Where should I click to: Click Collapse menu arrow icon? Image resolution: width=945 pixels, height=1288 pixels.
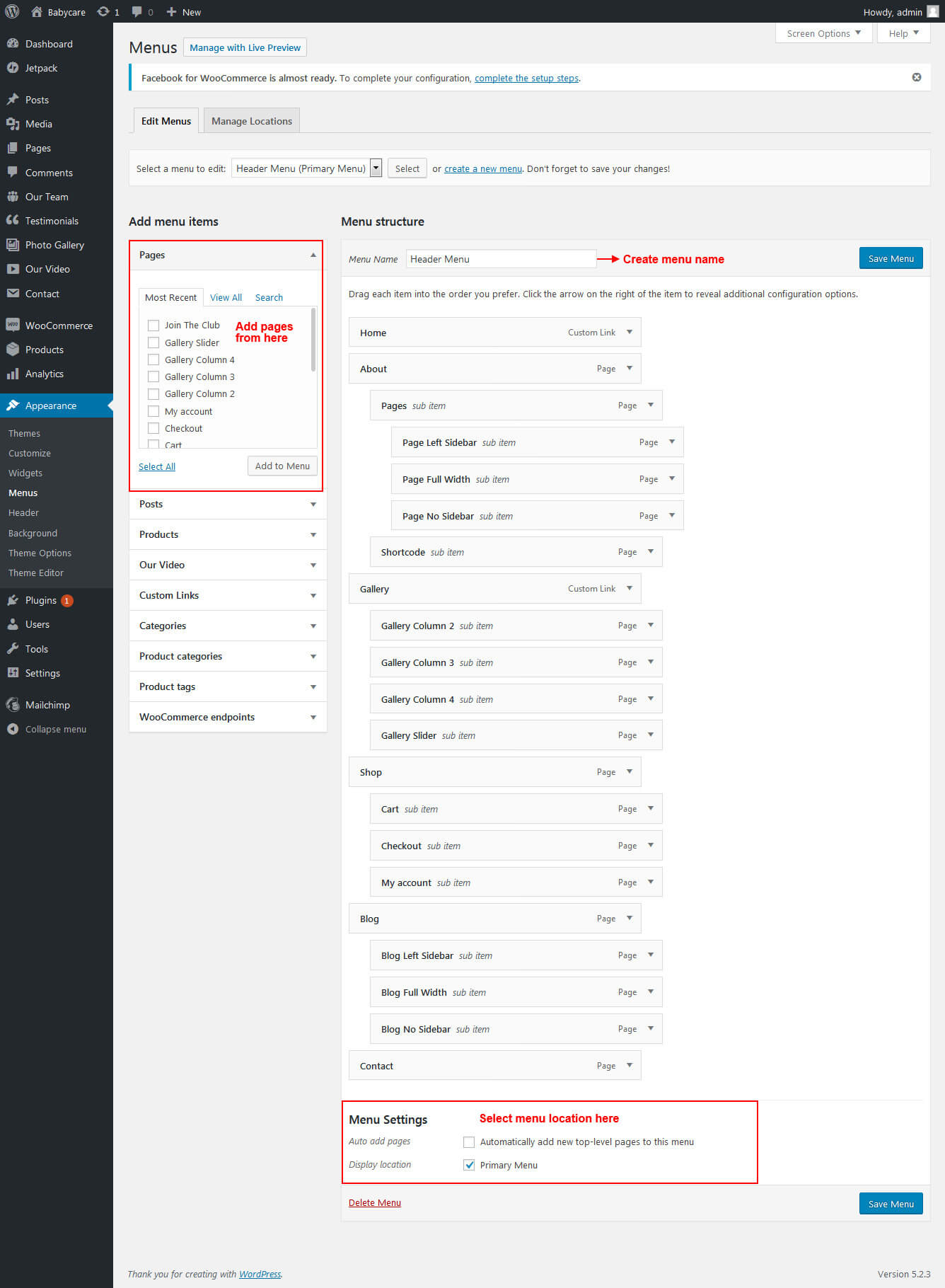pyautogui.click(x=13, y=729)
